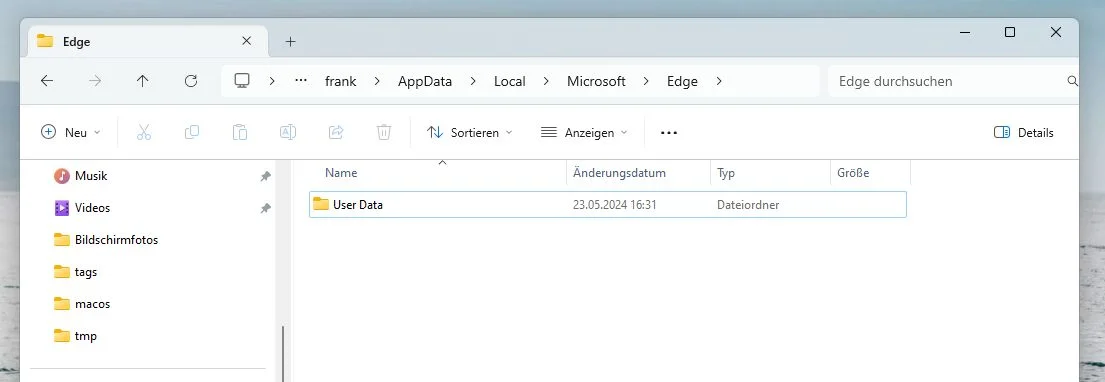This screenshot has width=1105, height=382.
Task: Click the Dateiordner type cell
Action: 748,205
